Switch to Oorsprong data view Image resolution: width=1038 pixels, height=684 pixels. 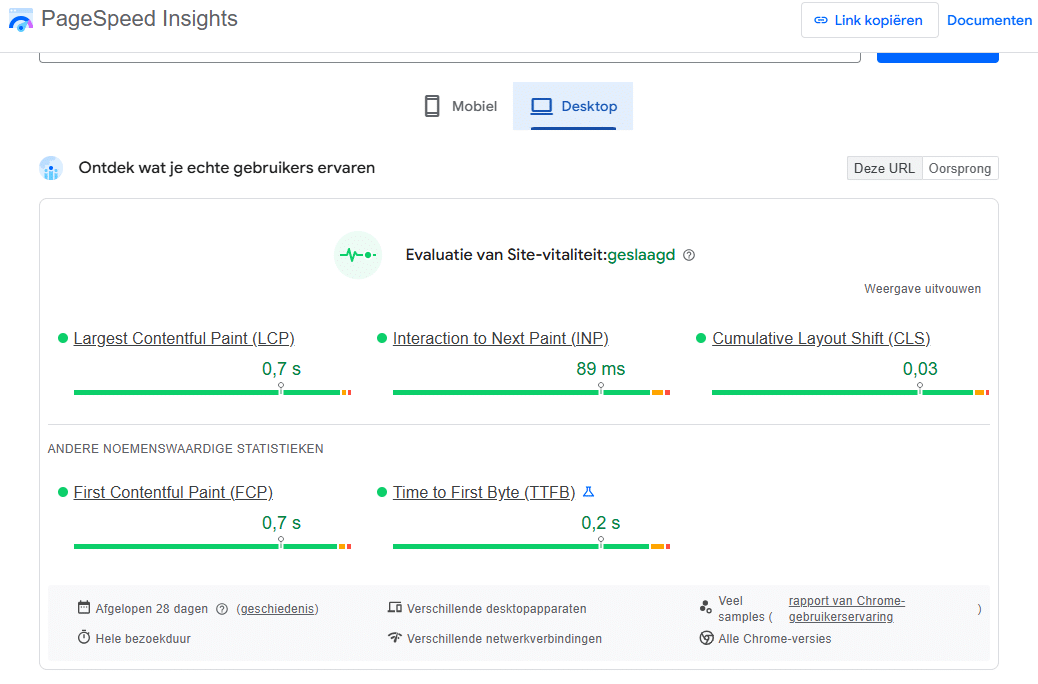click(x=960, y=168)
